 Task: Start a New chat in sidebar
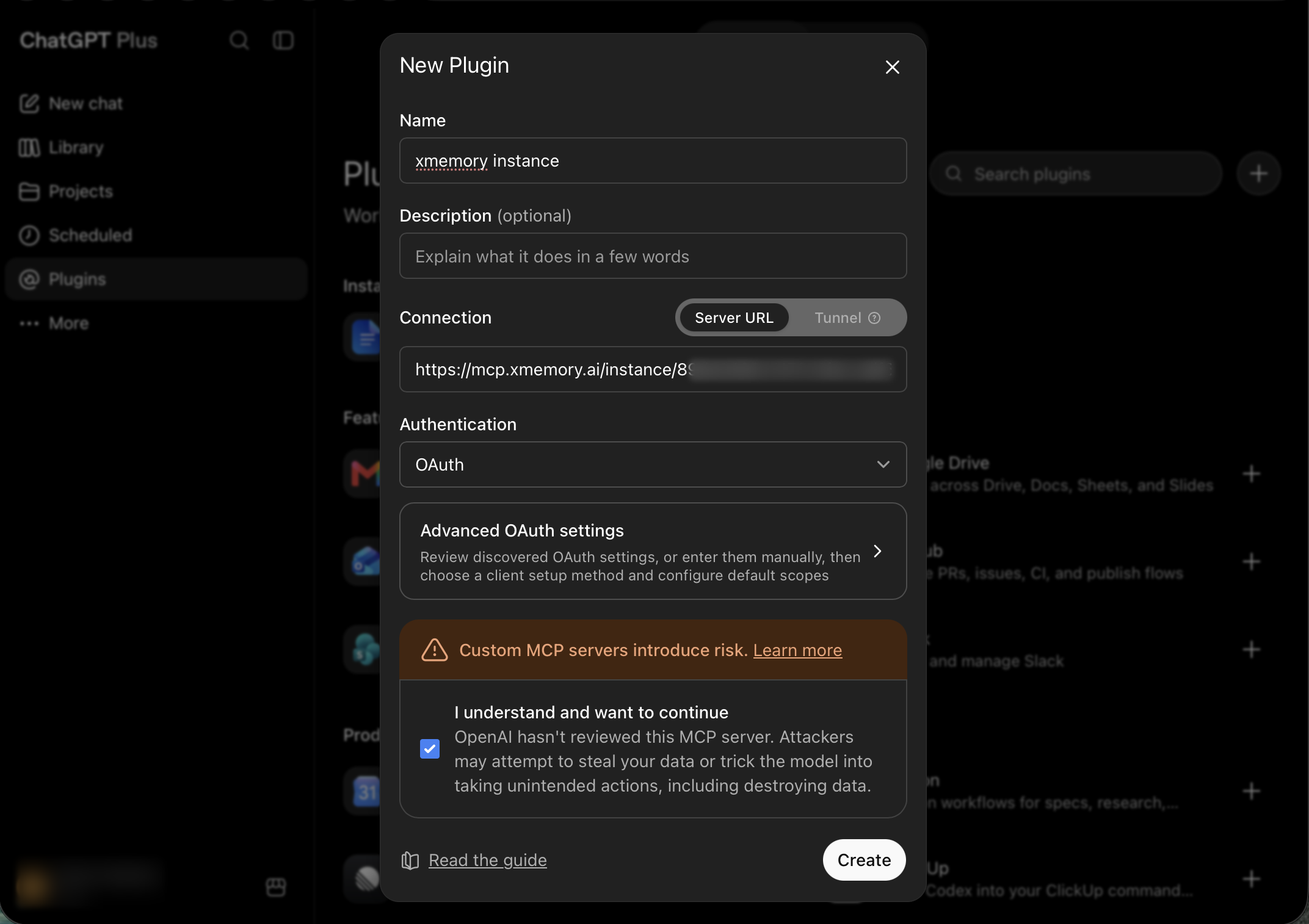156,104
